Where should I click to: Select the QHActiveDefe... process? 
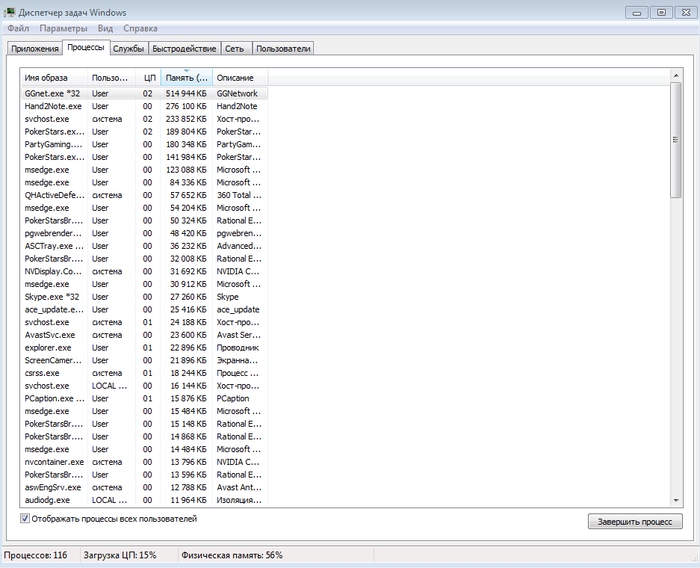point(144,195)
